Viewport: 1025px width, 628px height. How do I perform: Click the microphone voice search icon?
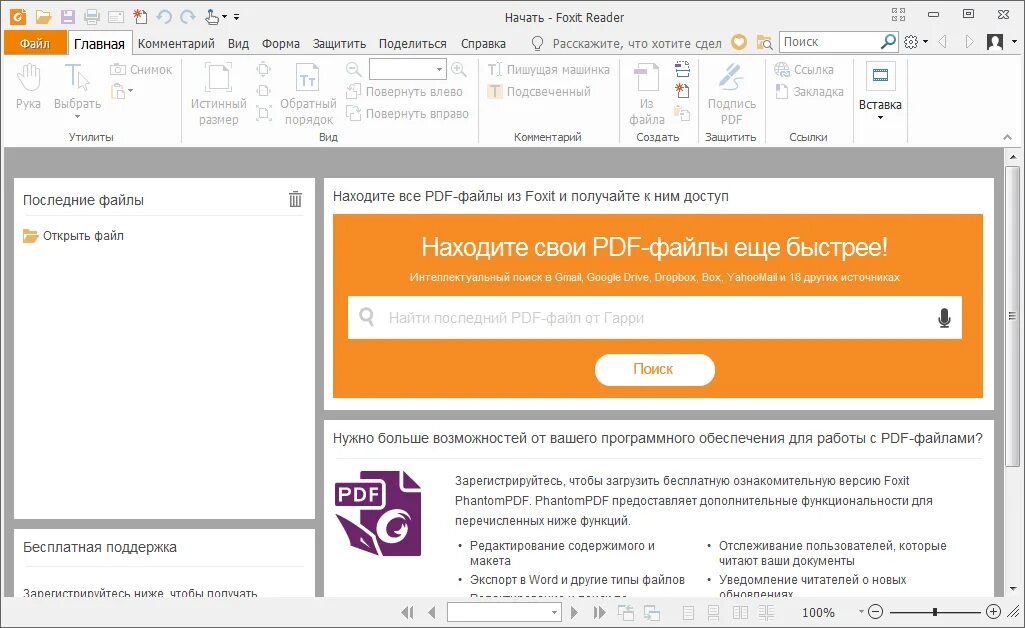click(944, 318)
